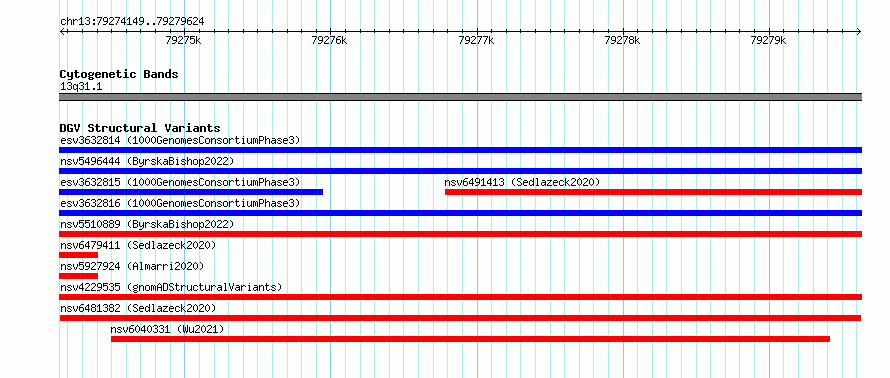The width and height of the screenshot is (890, 378).
Task: Click the nsv6481382 Sedlazeck2020 red bar
Action: [x=460, y=318]
